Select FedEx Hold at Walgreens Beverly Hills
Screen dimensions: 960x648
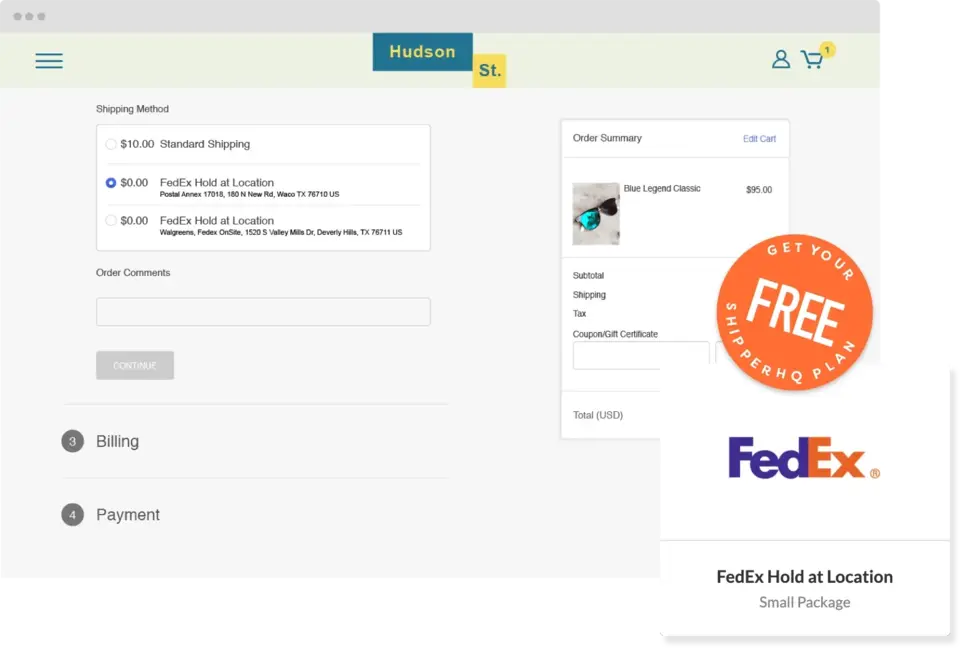[111, 220]
